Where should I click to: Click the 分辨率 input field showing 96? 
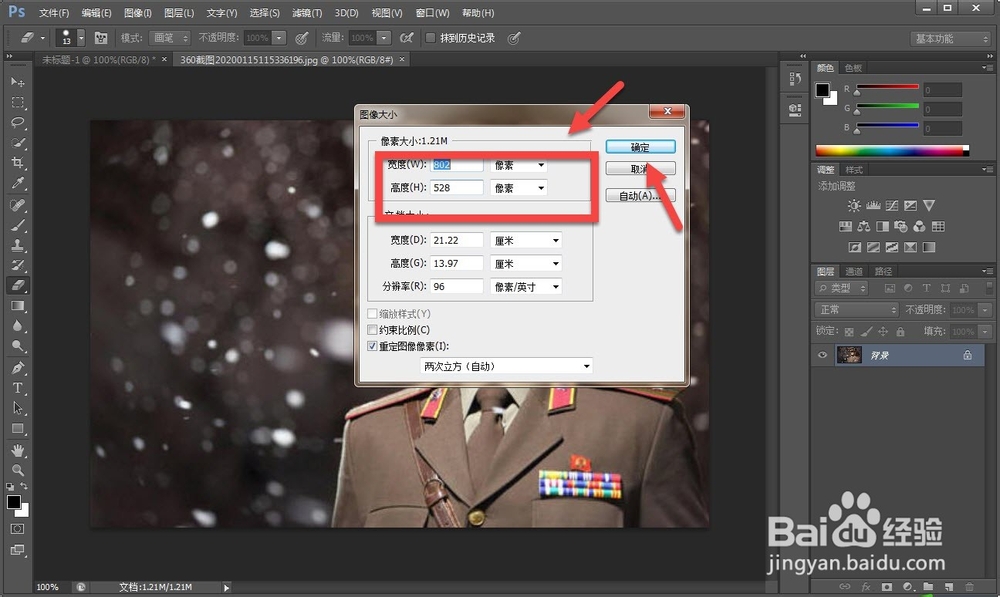458,286
